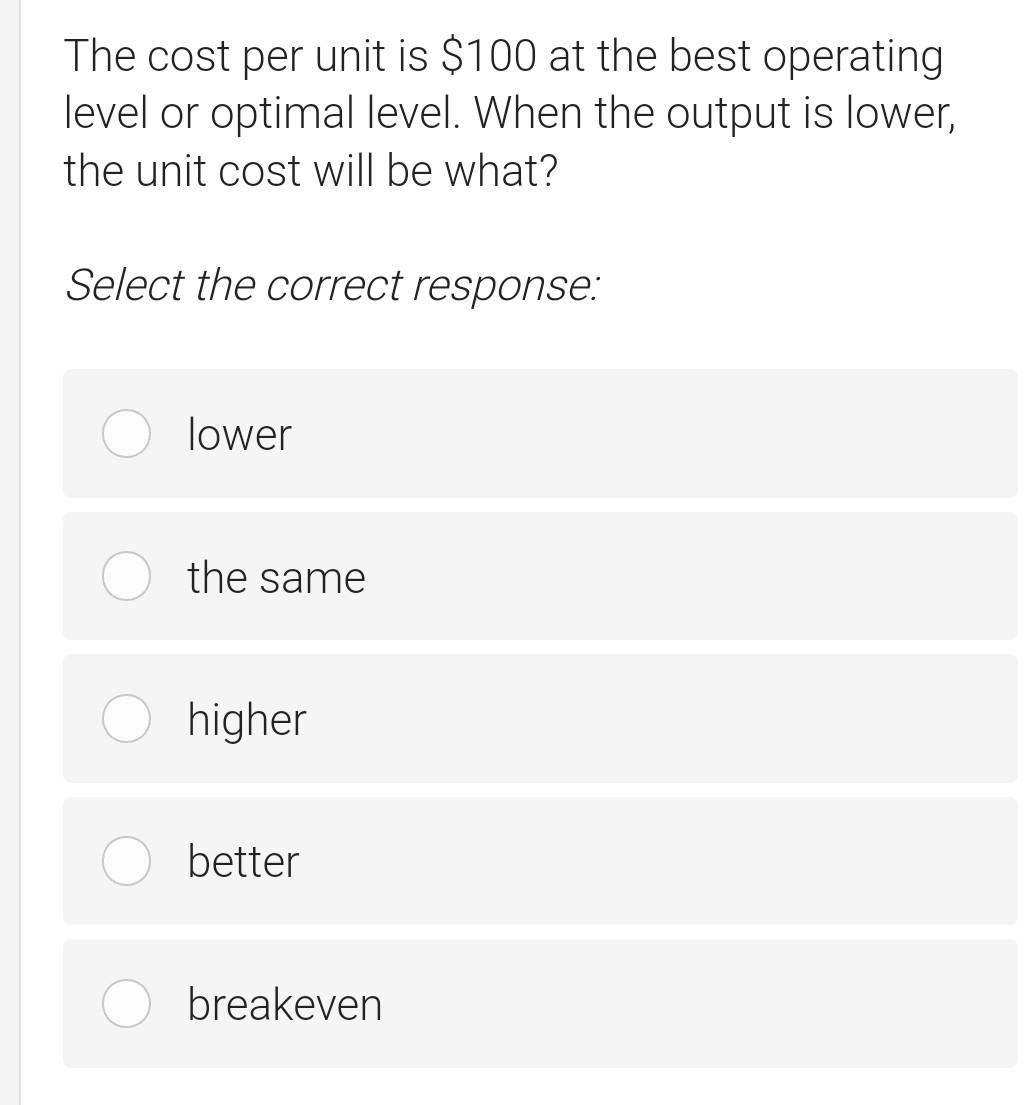Click the "the same" answer row

point(540,576)
